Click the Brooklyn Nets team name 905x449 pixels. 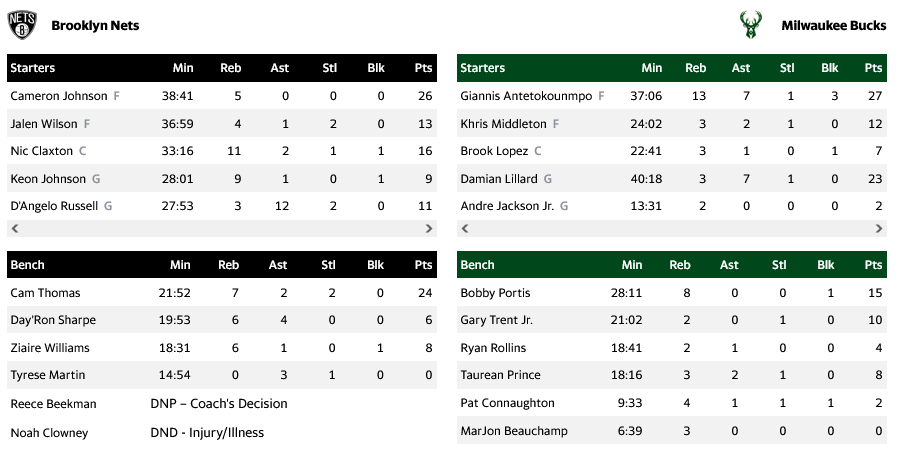pyautogui.click(x=95, y=25)
